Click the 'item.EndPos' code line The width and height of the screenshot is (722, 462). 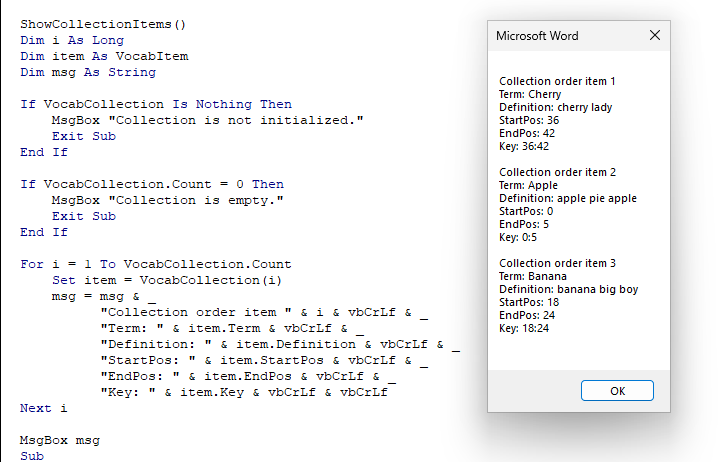(248, 376)
